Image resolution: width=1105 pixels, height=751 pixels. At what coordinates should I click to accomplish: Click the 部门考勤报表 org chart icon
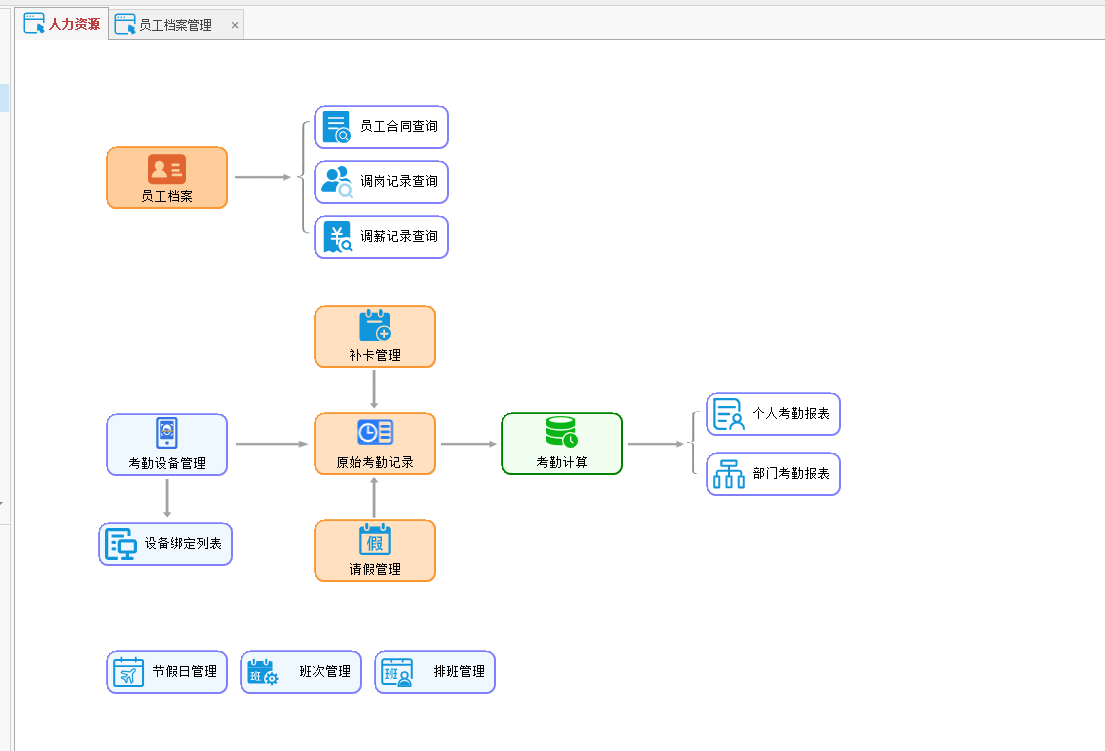728,474
